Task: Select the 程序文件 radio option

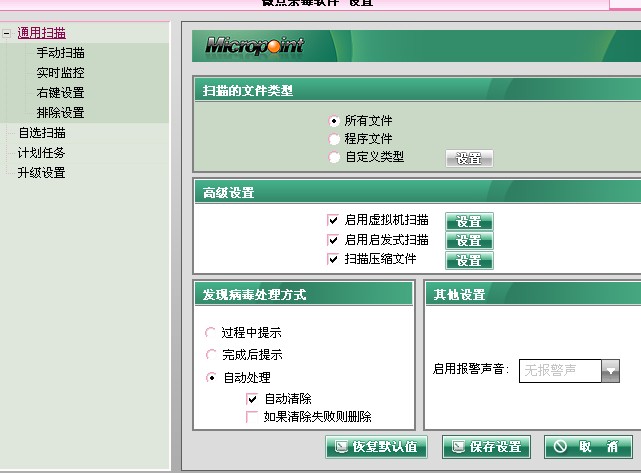Action: click(334, 139)
